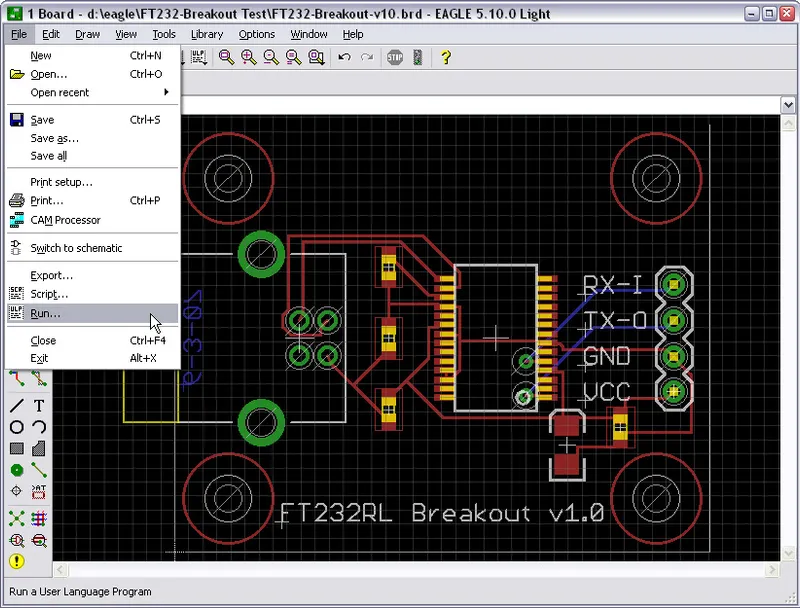800x608 pixels.
Task: Select the Text tool
Action: pyautogui.click(x=38, y=405)
